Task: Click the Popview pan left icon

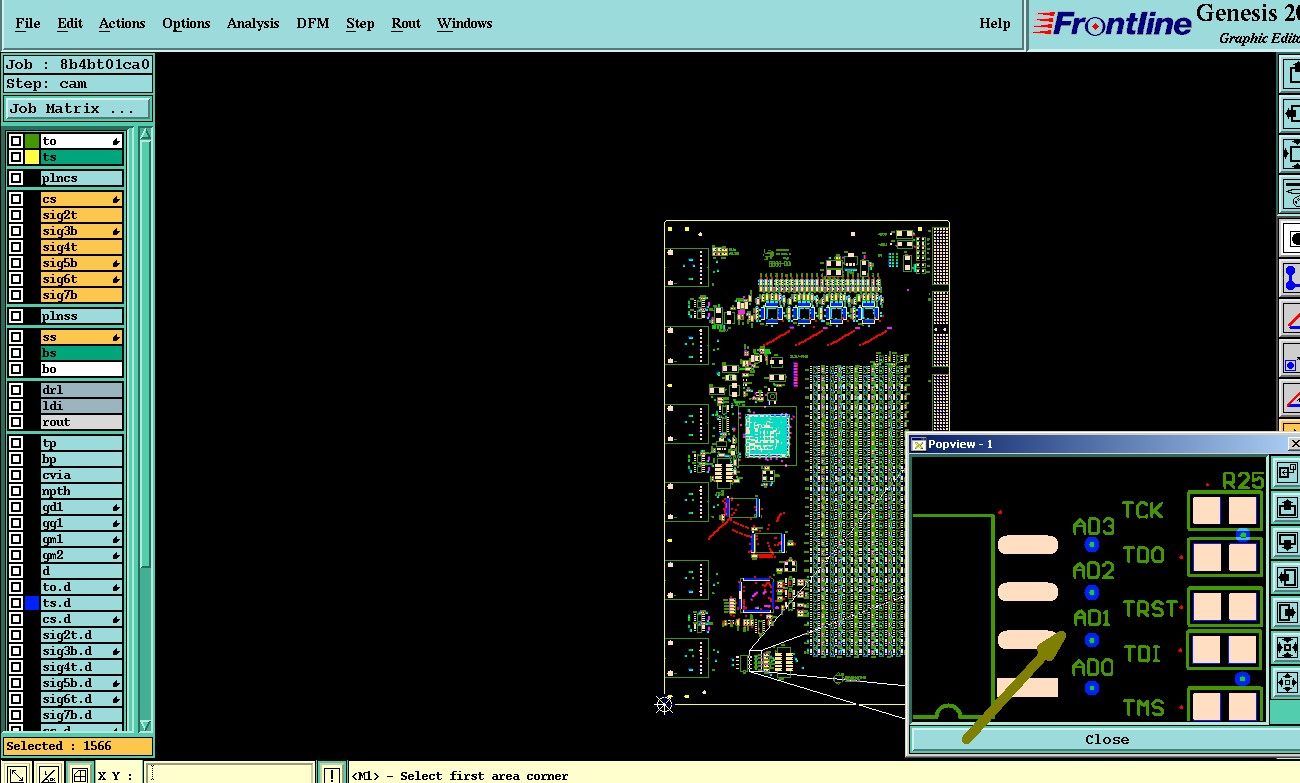Action: point(1285,577)
